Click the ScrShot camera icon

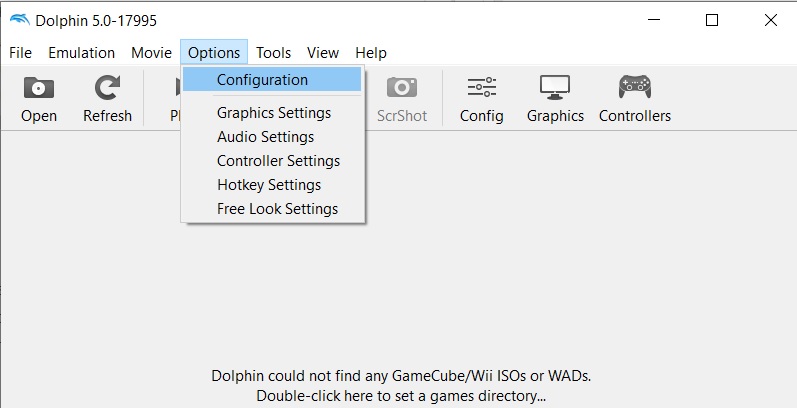(x=402, y=88)
